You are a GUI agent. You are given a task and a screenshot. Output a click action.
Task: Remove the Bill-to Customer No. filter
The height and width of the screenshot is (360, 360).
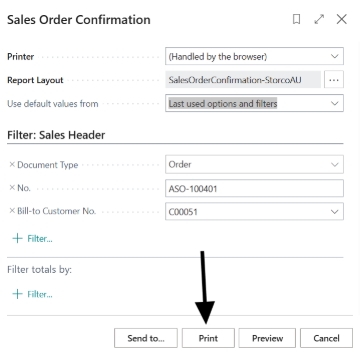[x=12, y=211]
